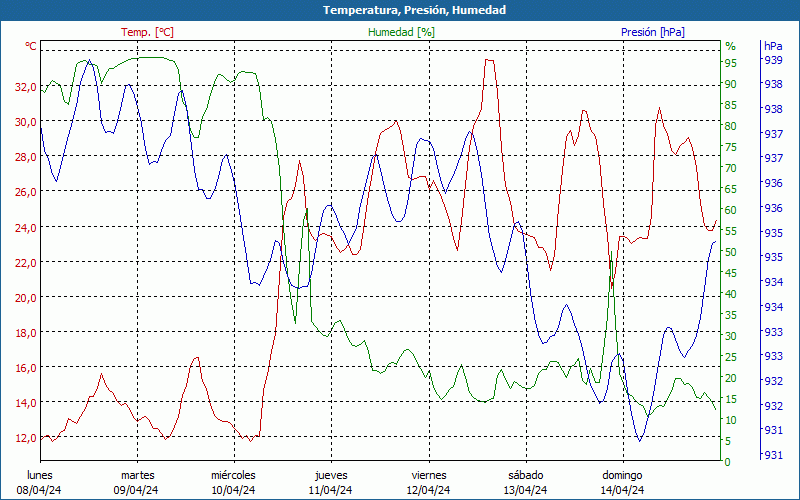Click the "sábado" day label
The height and width of the screenshot is (500, 800).
(526, 475)
